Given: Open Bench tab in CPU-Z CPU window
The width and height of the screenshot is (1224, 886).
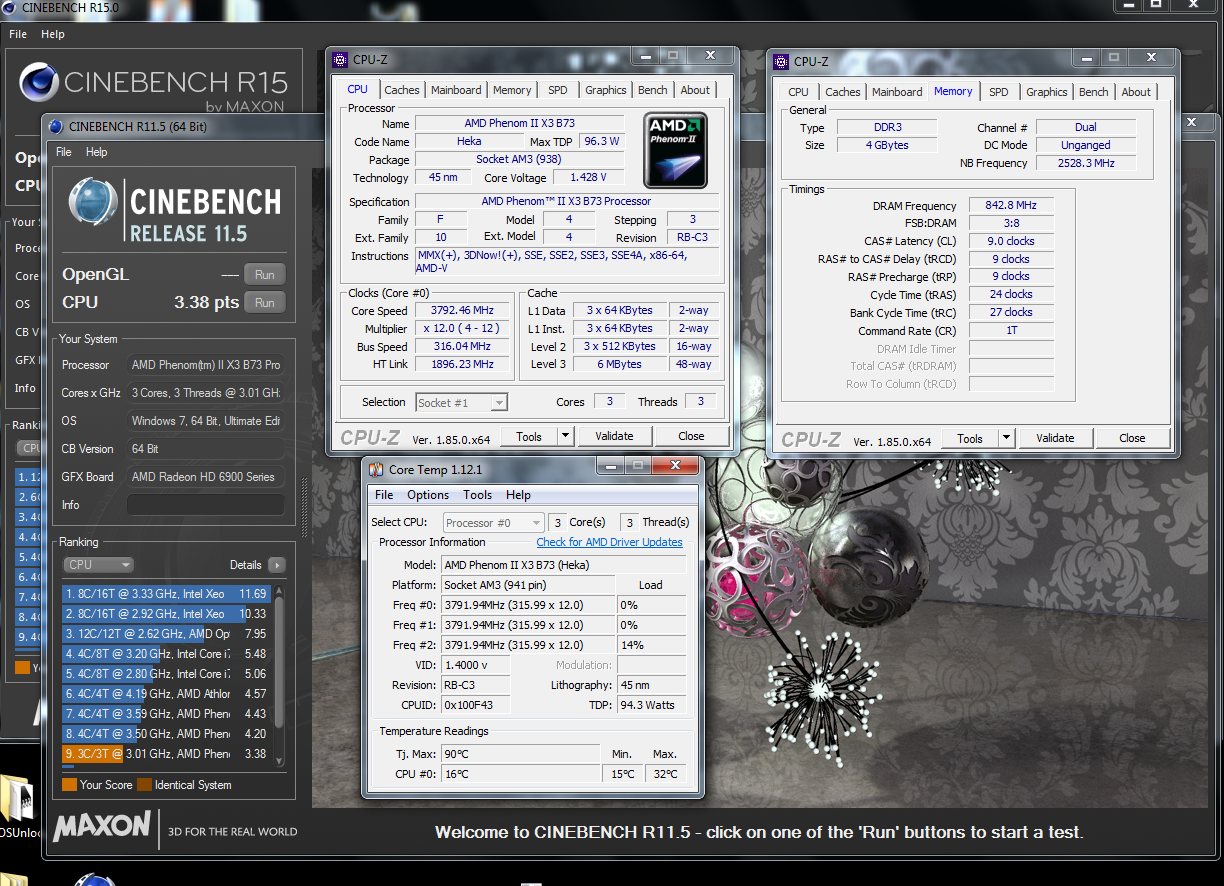Looking at the screenshot, I should [x=653, y=90].
